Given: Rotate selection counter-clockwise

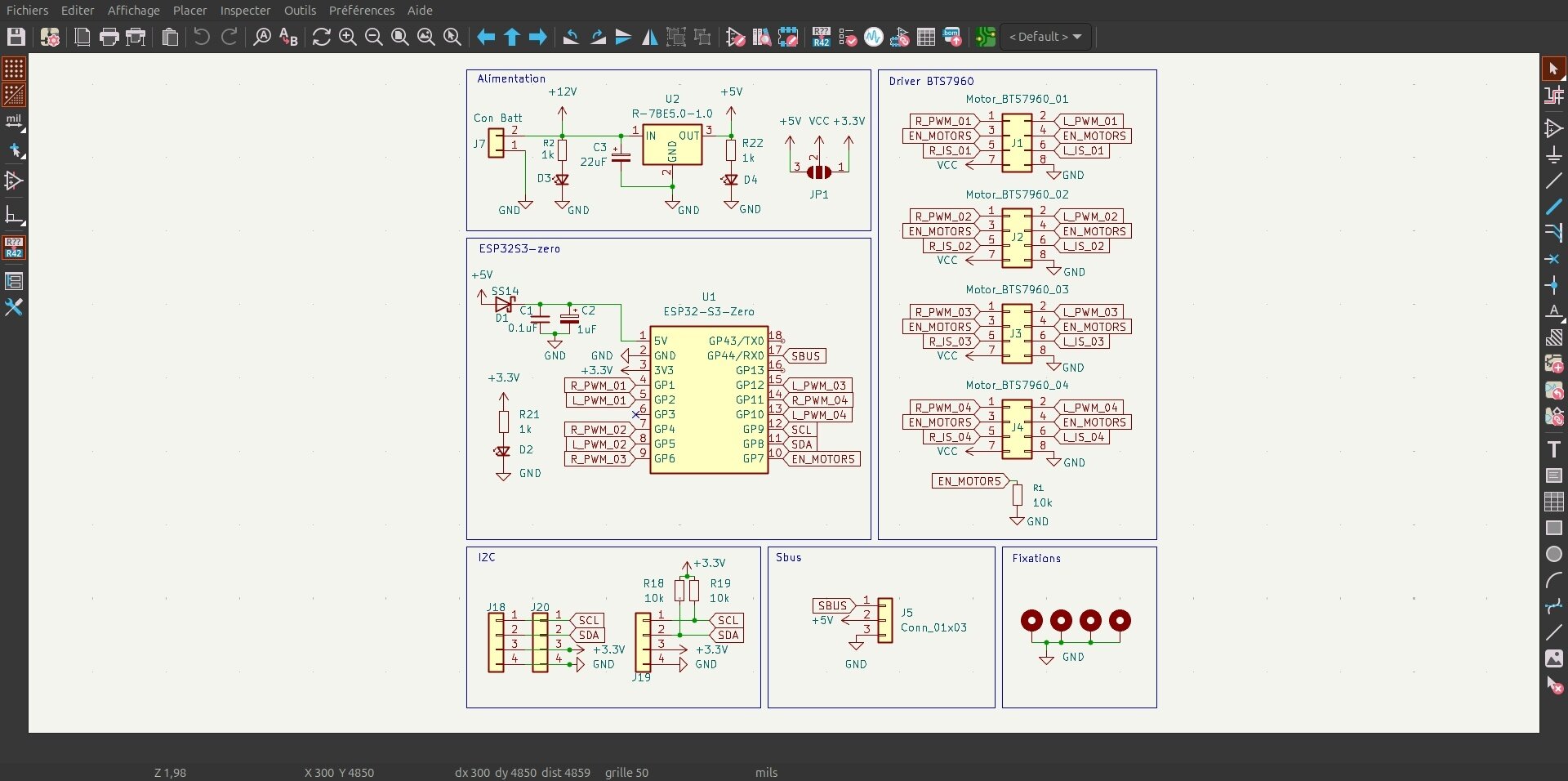Looking at the screenshot, I should 571,37.
